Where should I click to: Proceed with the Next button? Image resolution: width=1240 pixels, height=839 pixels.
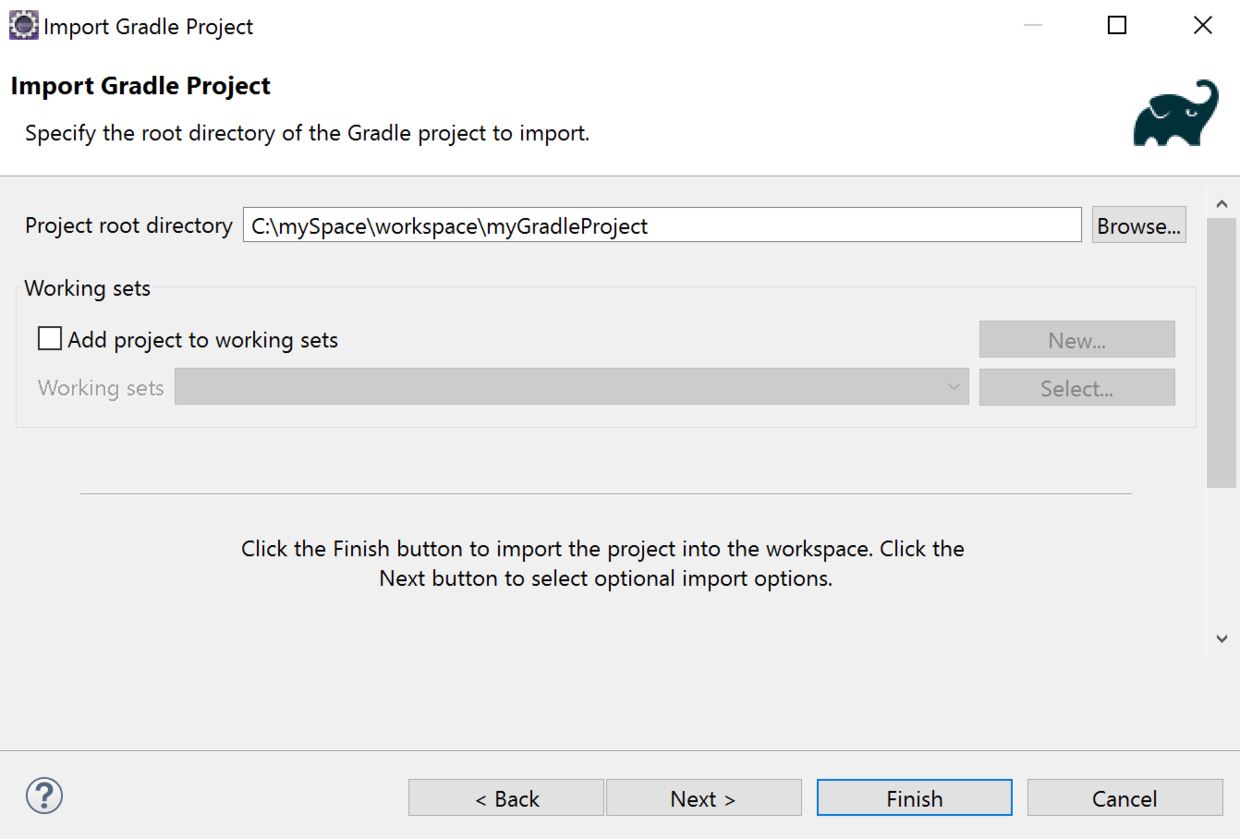pyautogui.click(x=703, y=798)
